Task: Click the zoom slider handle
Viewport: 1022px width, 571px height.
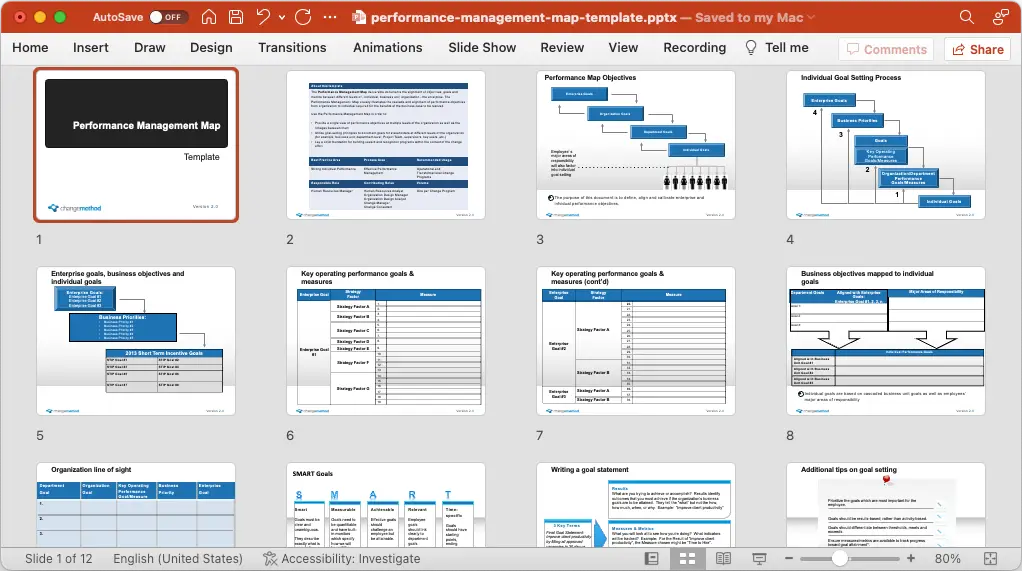Action: pyautogui.click(x=840, y=559)
